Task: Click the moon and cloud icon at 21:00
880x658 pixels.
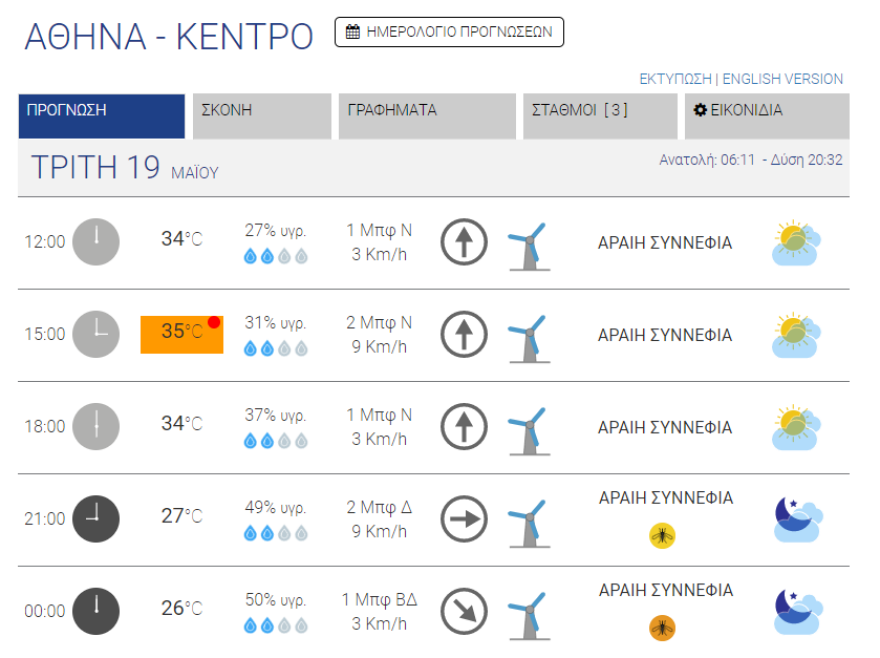Action: click(x=798, y=519)
